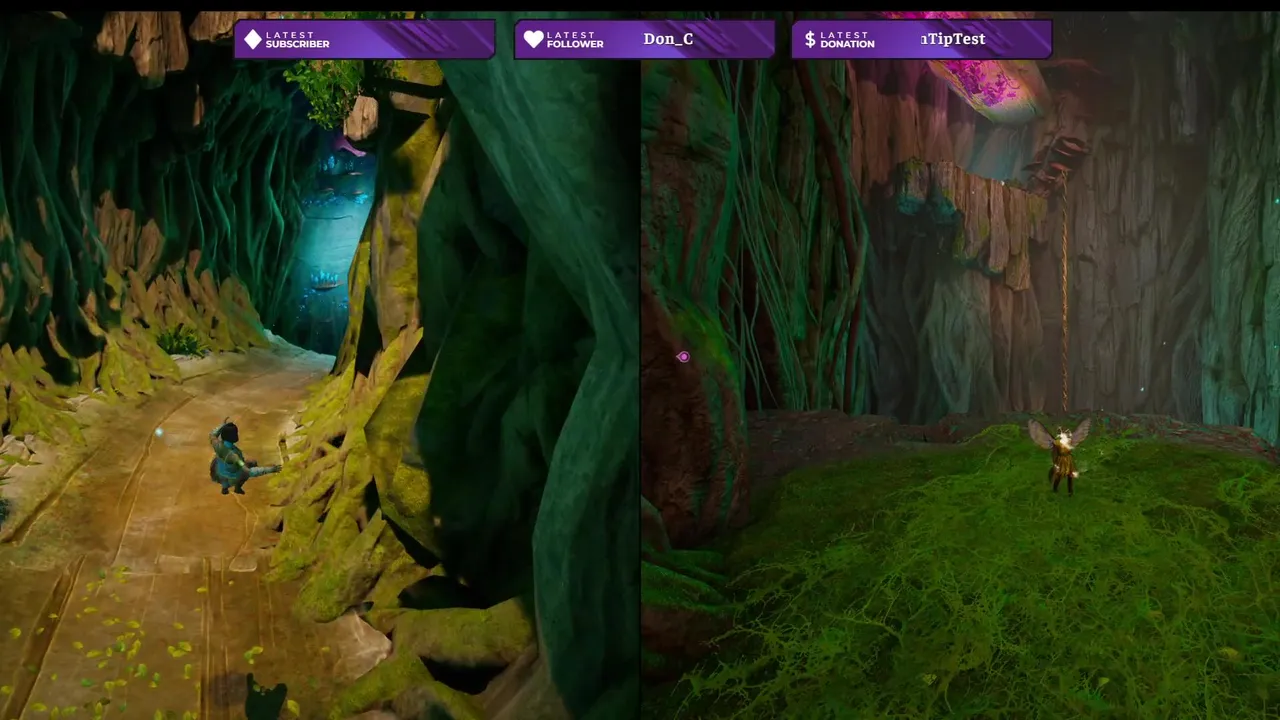Image resolution: width=1280 pixels, height=720 pixels.
Task: Click the "Latest Follower" label
Action: [575, 39]
